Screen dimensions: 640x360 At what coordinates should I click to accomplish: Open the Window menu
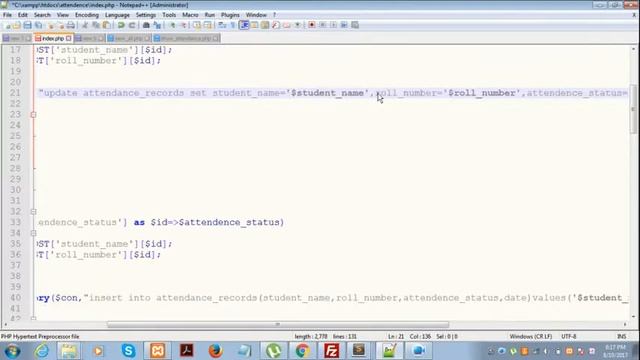coord(256,15)
